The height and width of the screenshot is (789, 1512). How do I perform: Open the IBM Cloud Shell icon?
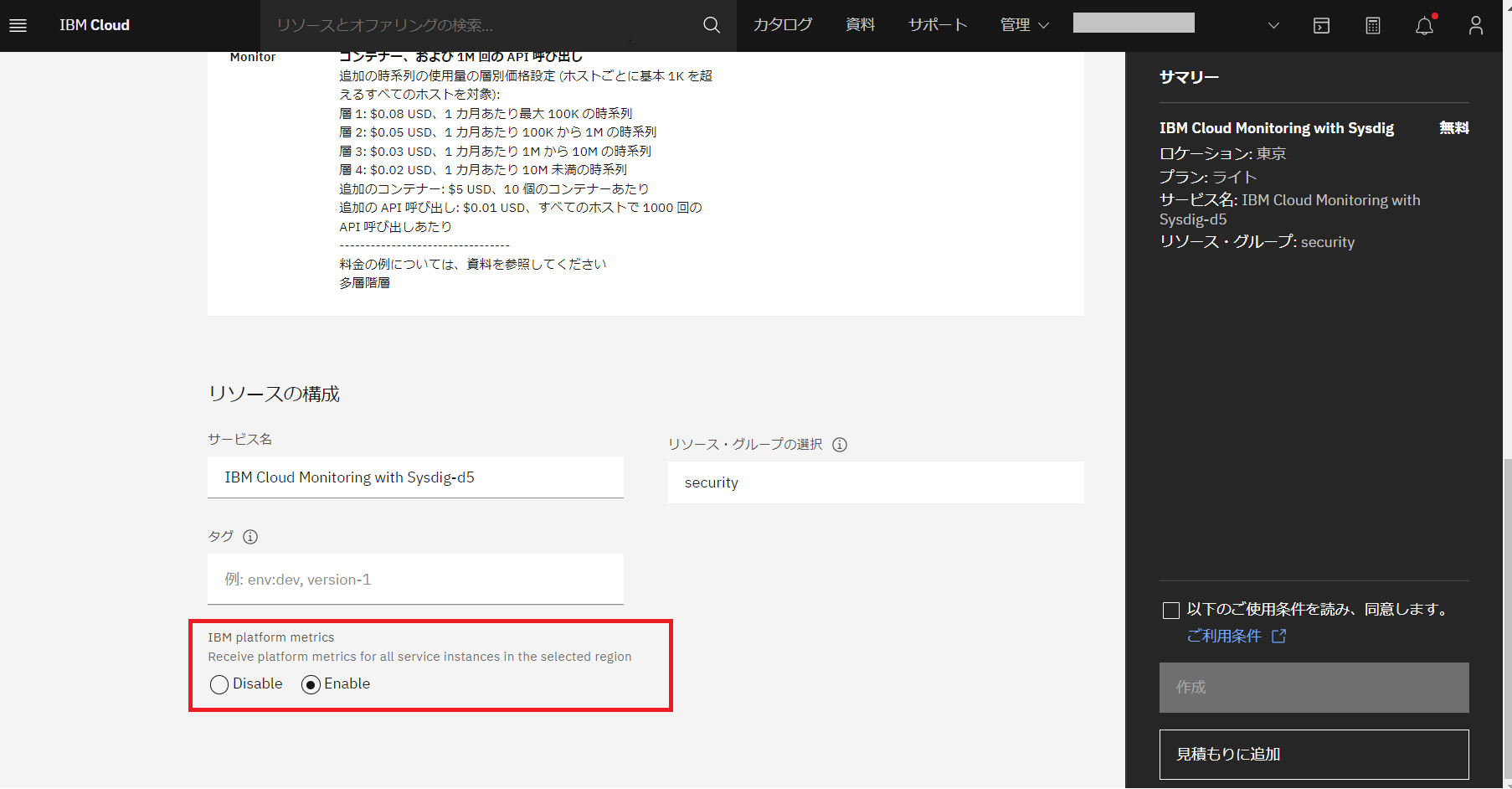pyautogui.click(x=1321, y=25)
